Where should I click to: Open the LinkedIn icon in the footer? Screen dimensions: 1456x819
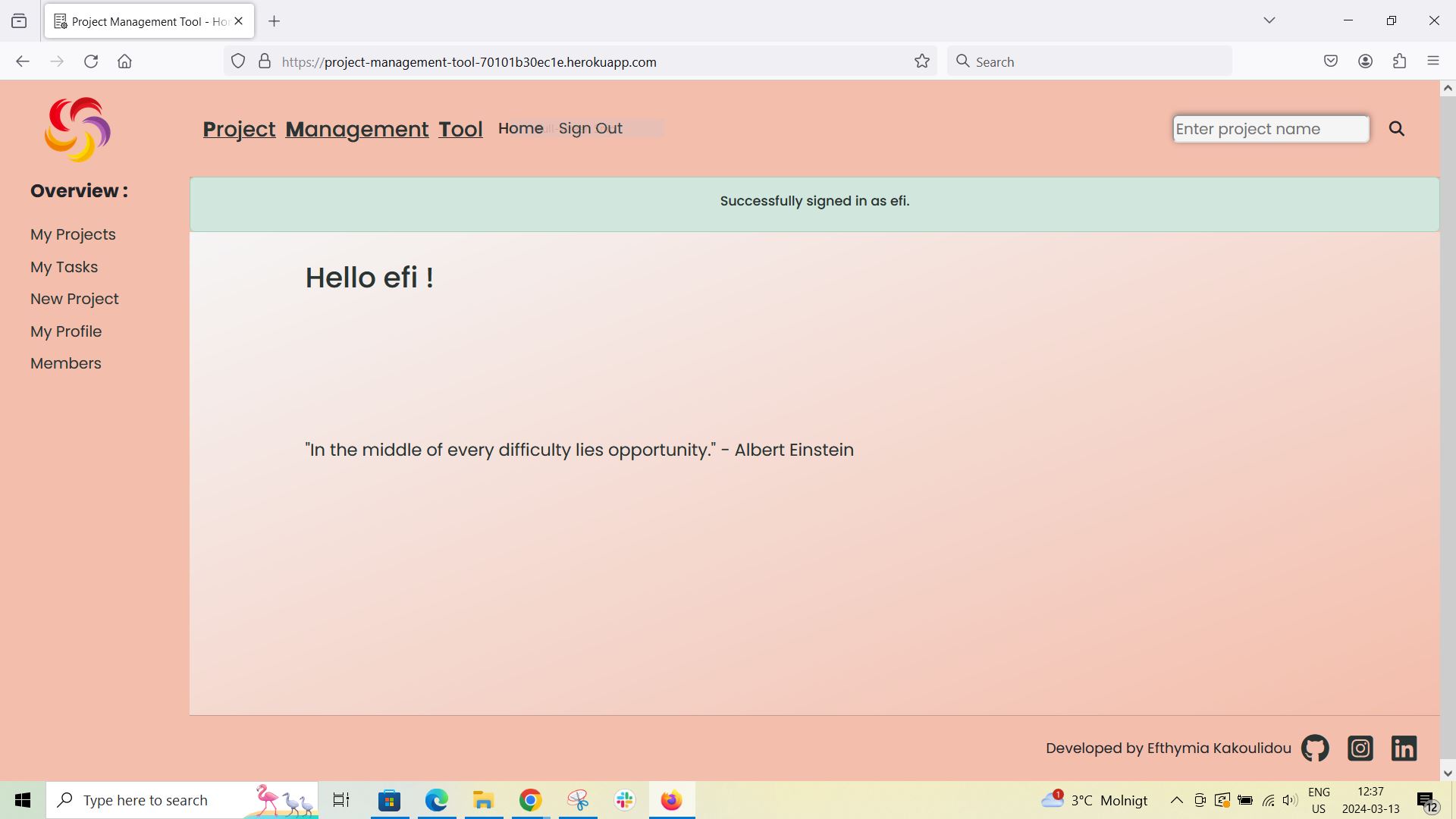1404,748
